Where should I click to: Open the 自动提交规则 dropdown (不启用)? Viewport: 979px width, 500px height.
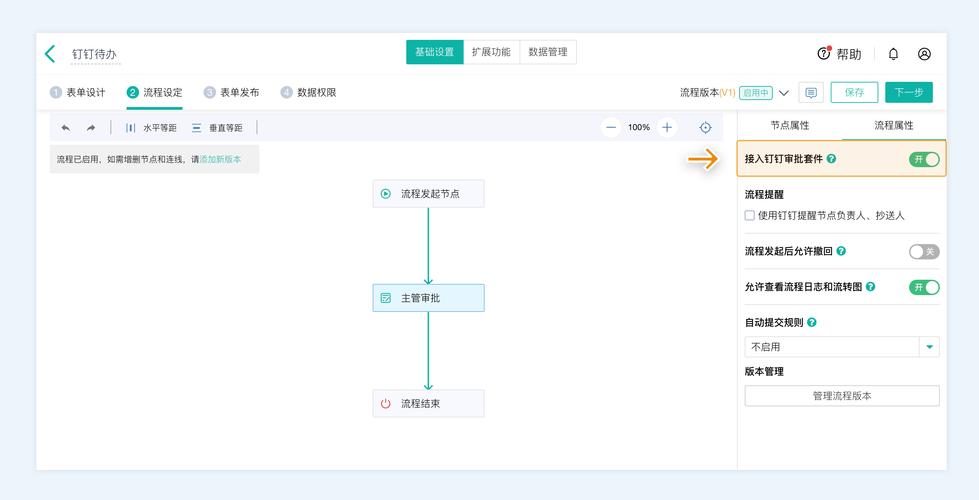tap(842, 347)
